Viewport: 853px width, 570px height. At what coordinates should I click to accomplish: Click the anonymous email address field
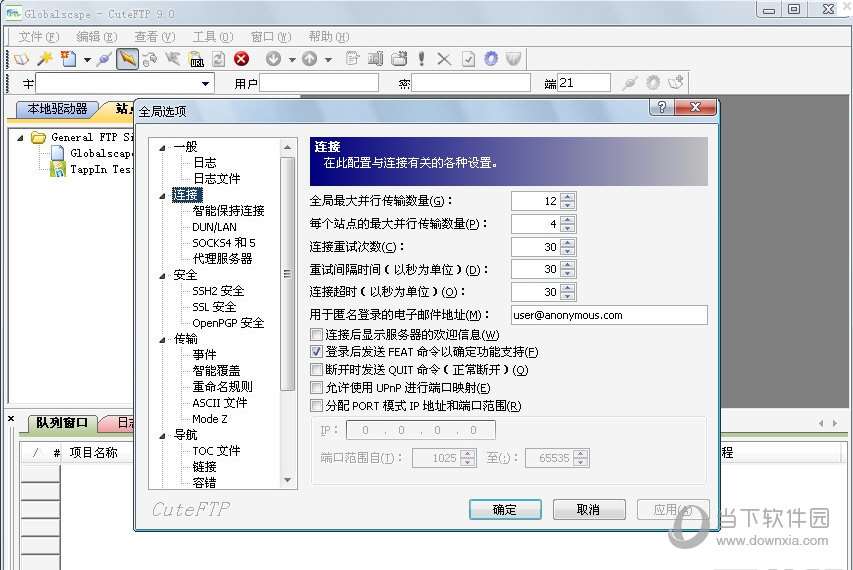click(x=609, y=315)
